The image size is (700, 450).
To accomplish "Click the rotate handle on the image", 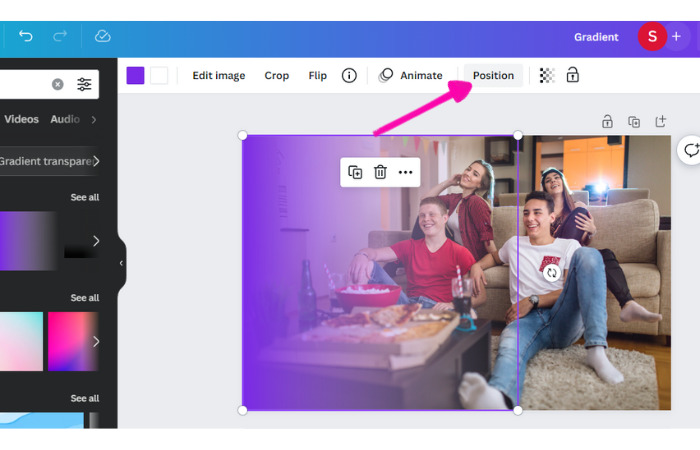I will pyautogui.click(x=551, y=272).
